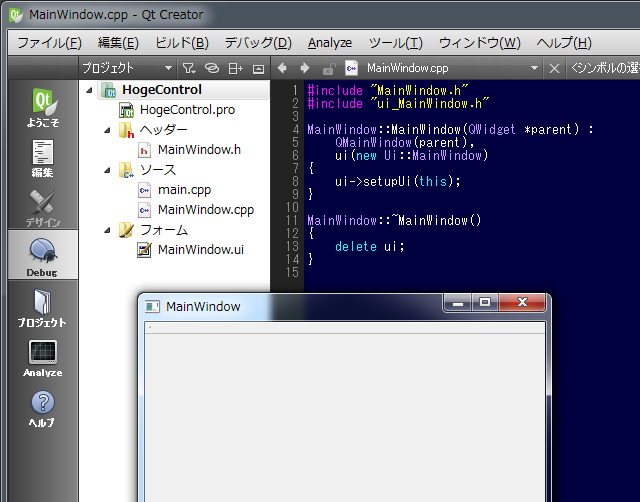The width and height of the screenshot is (640, 502).
Task: Select MainWindow.ui in project tree
Action: click(x=201, y=249)
